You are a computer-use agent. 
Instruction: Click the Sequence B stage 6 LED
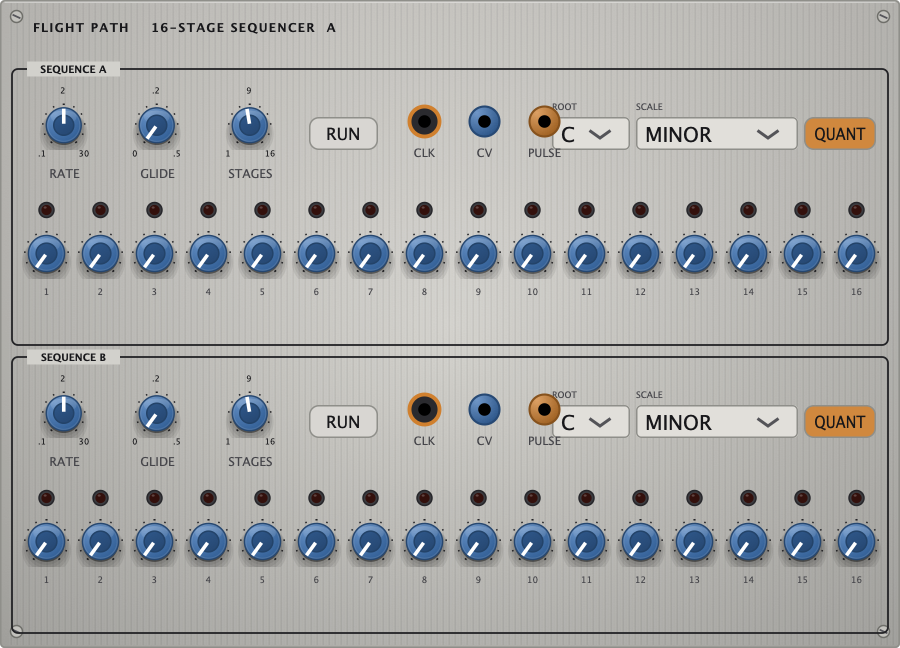(316, 498)
